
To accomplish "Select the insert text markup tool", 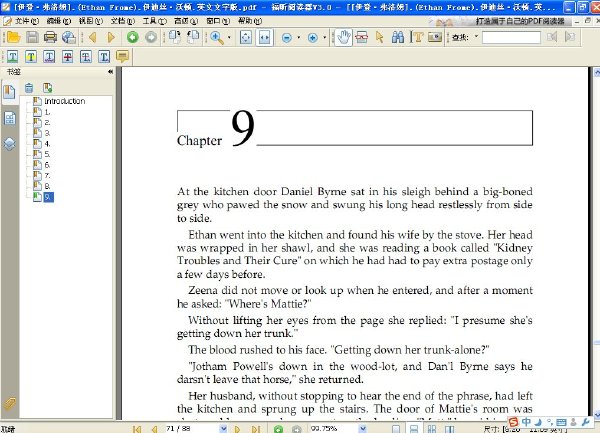I will (104, 57).
